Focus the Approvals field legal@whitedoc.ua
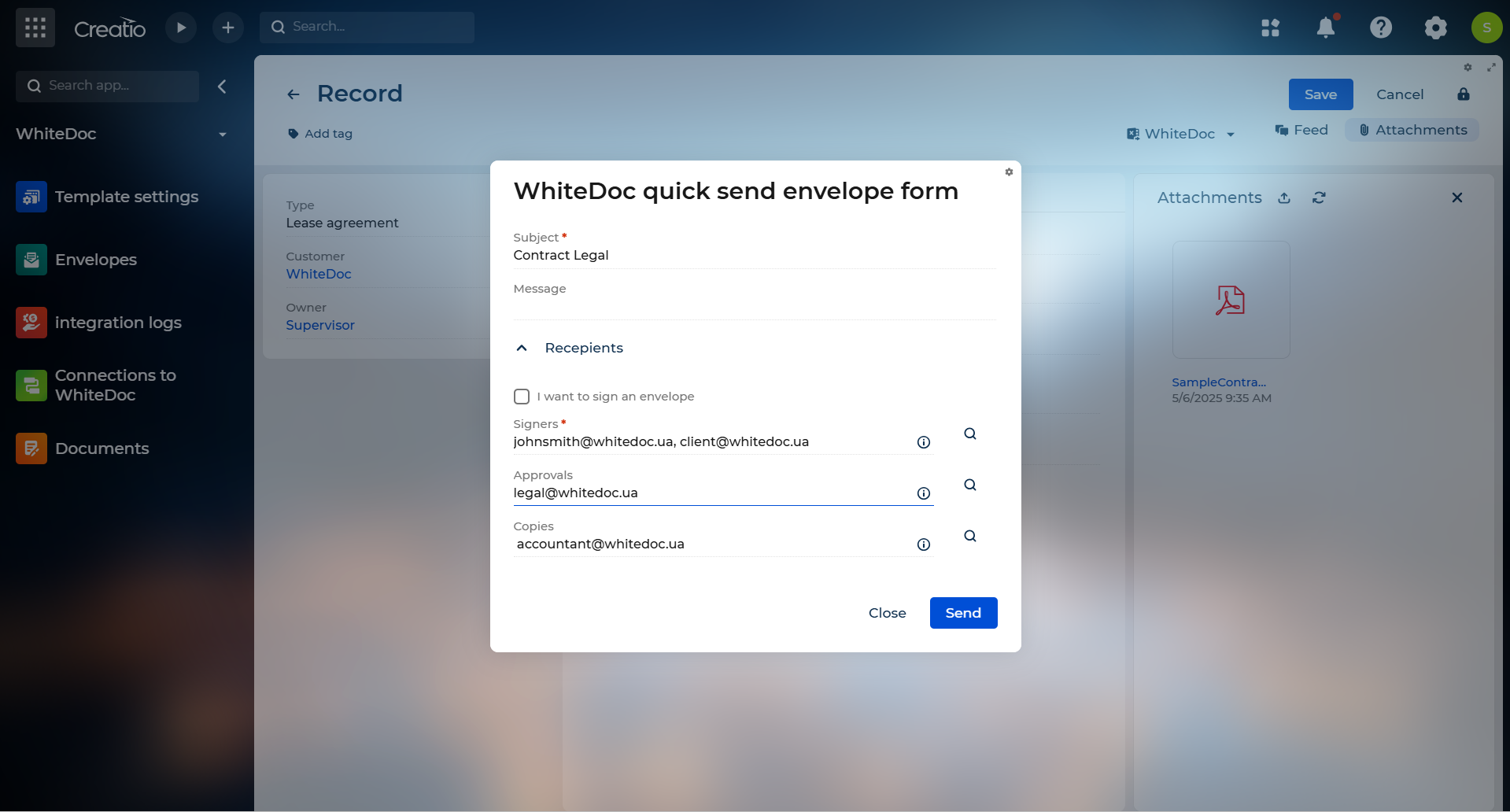Image resolution: width=1510 pixels, height=812 pixels. [712, 493]
